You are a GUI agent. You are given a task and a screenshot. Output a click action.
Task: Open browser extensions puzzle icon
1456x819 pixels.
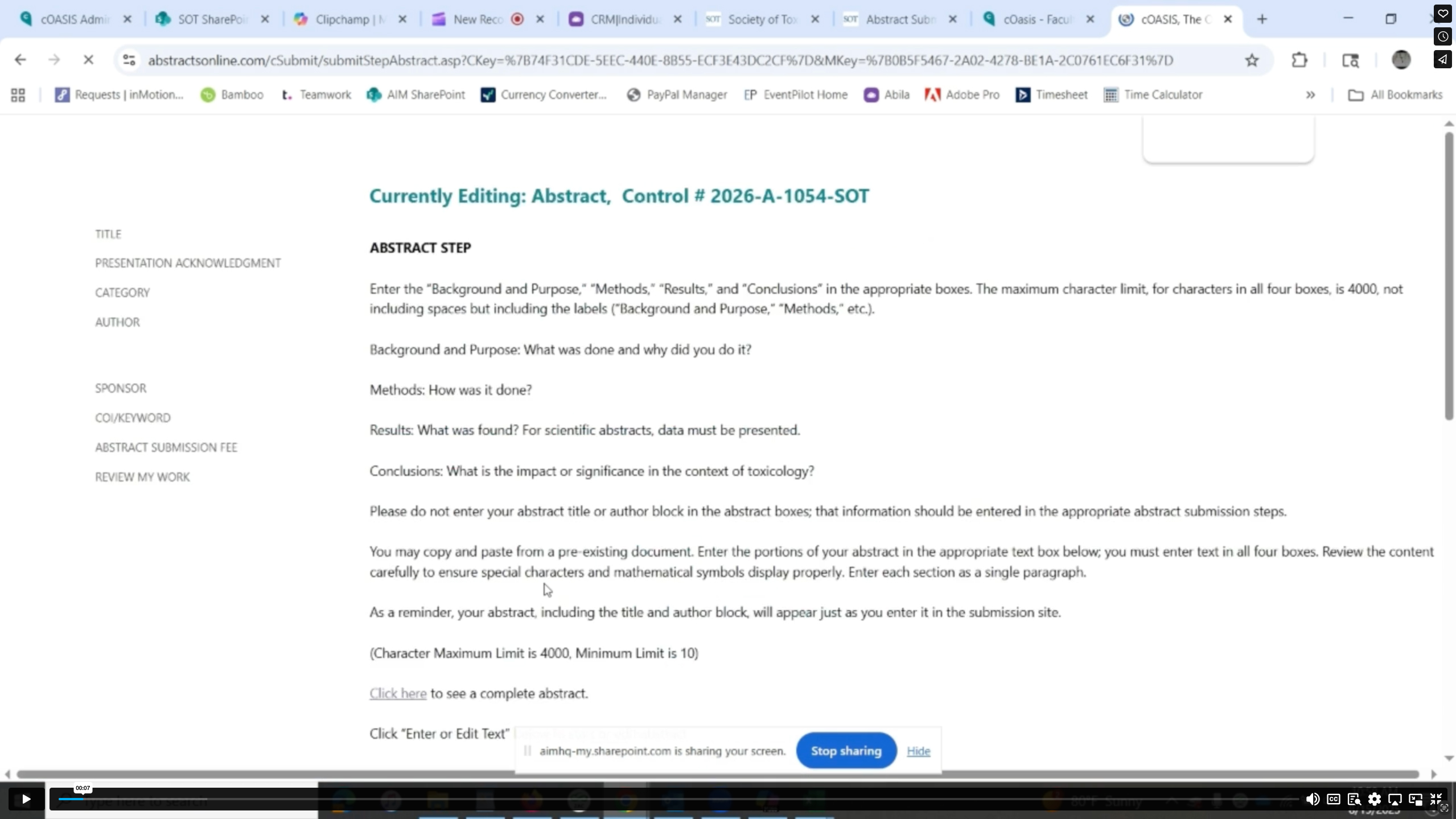point(1299,60)
